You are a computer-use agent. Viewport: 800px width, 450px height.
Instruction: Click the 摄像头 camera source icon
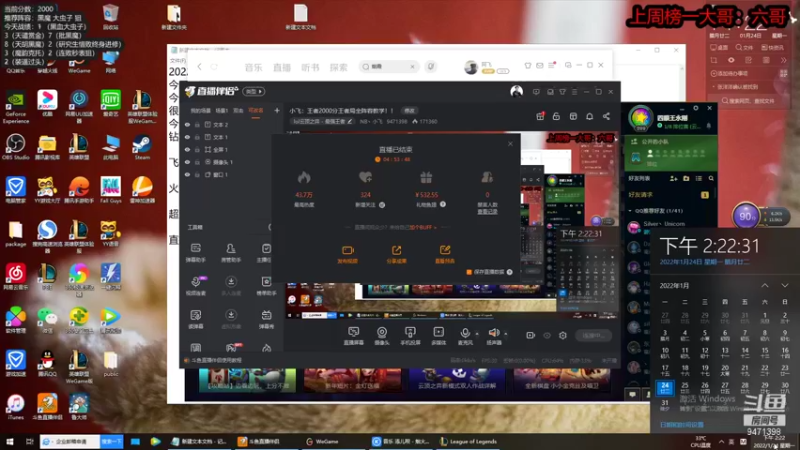click(x=382, y=336)
